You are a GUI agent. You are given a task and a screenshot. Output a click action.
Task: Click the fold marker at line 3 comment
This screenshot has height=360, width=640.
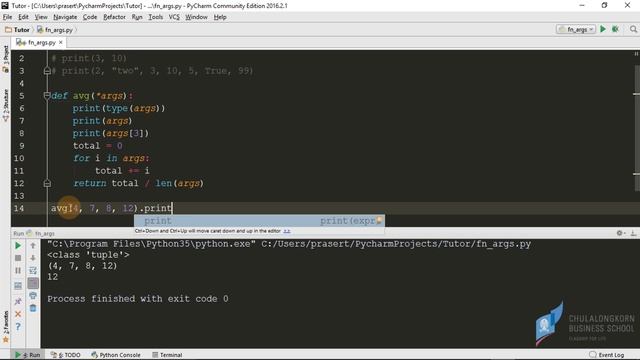(47, 71)
